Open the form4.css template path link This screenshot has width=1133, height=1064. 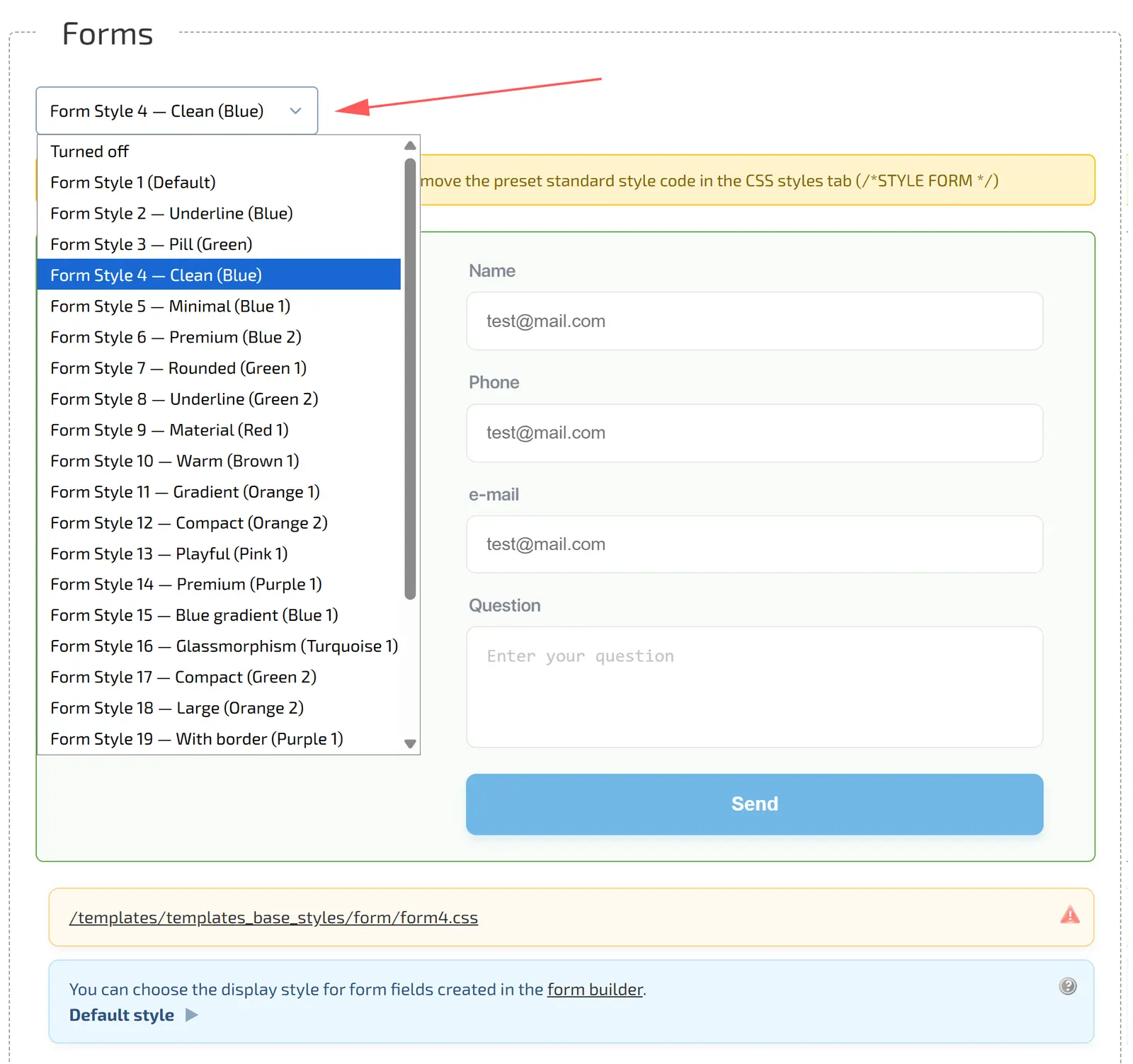click(273, 917)
